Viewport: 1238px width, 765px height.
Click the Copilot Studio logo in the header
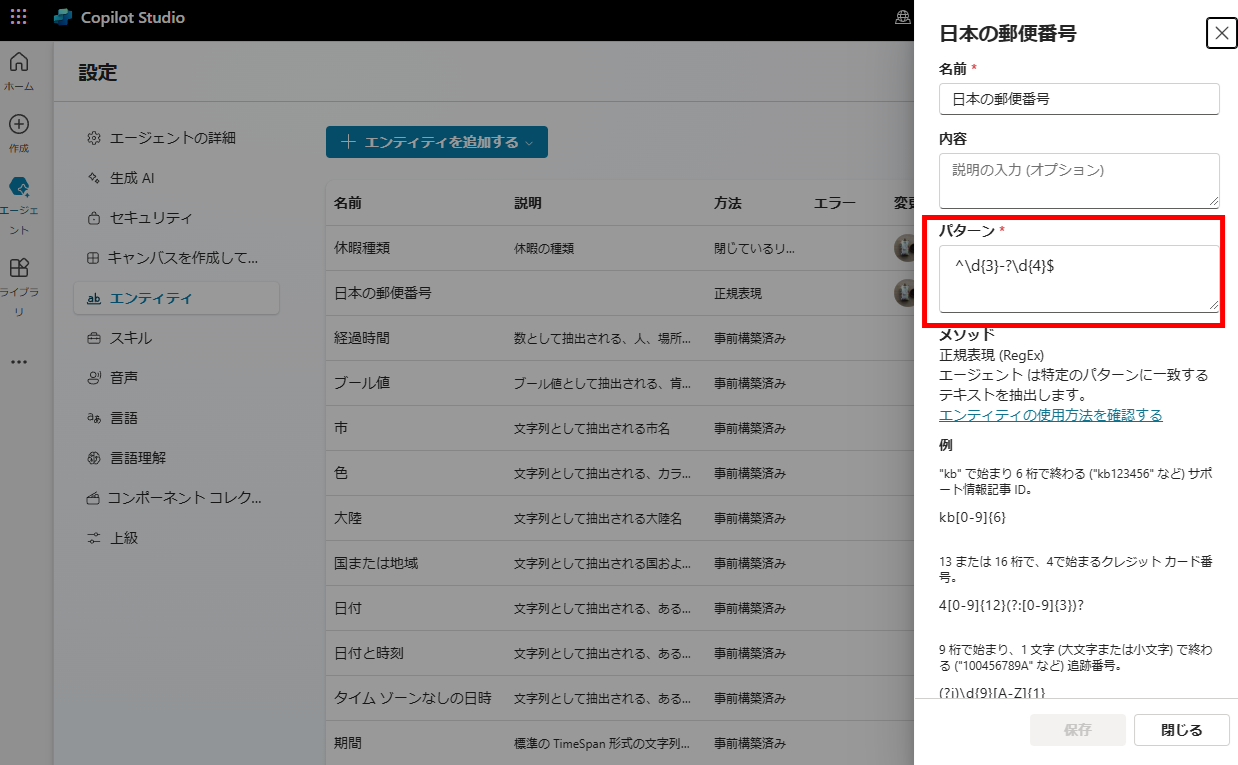coord(63,17)
